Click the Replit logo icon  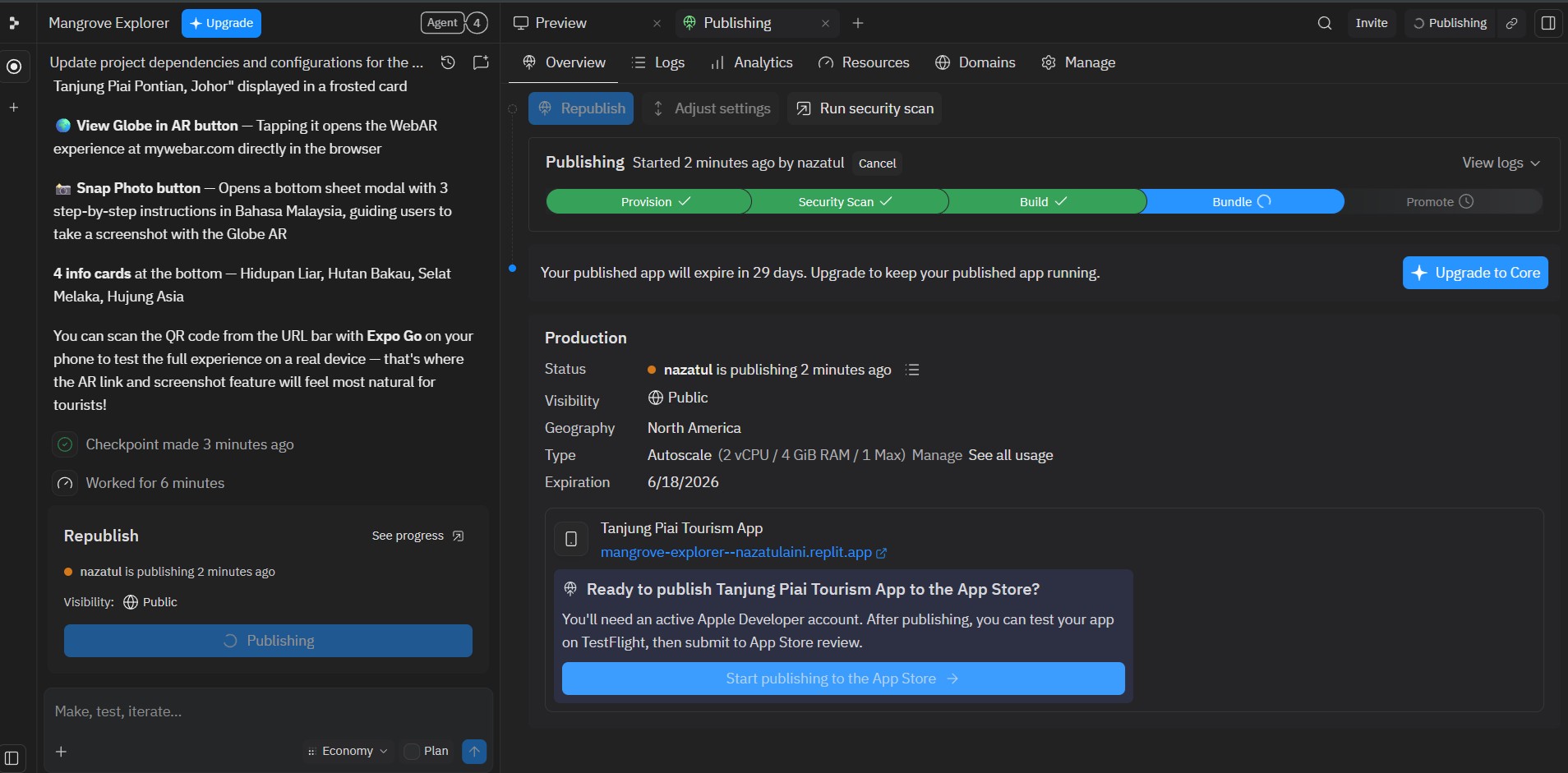[13, 23]
